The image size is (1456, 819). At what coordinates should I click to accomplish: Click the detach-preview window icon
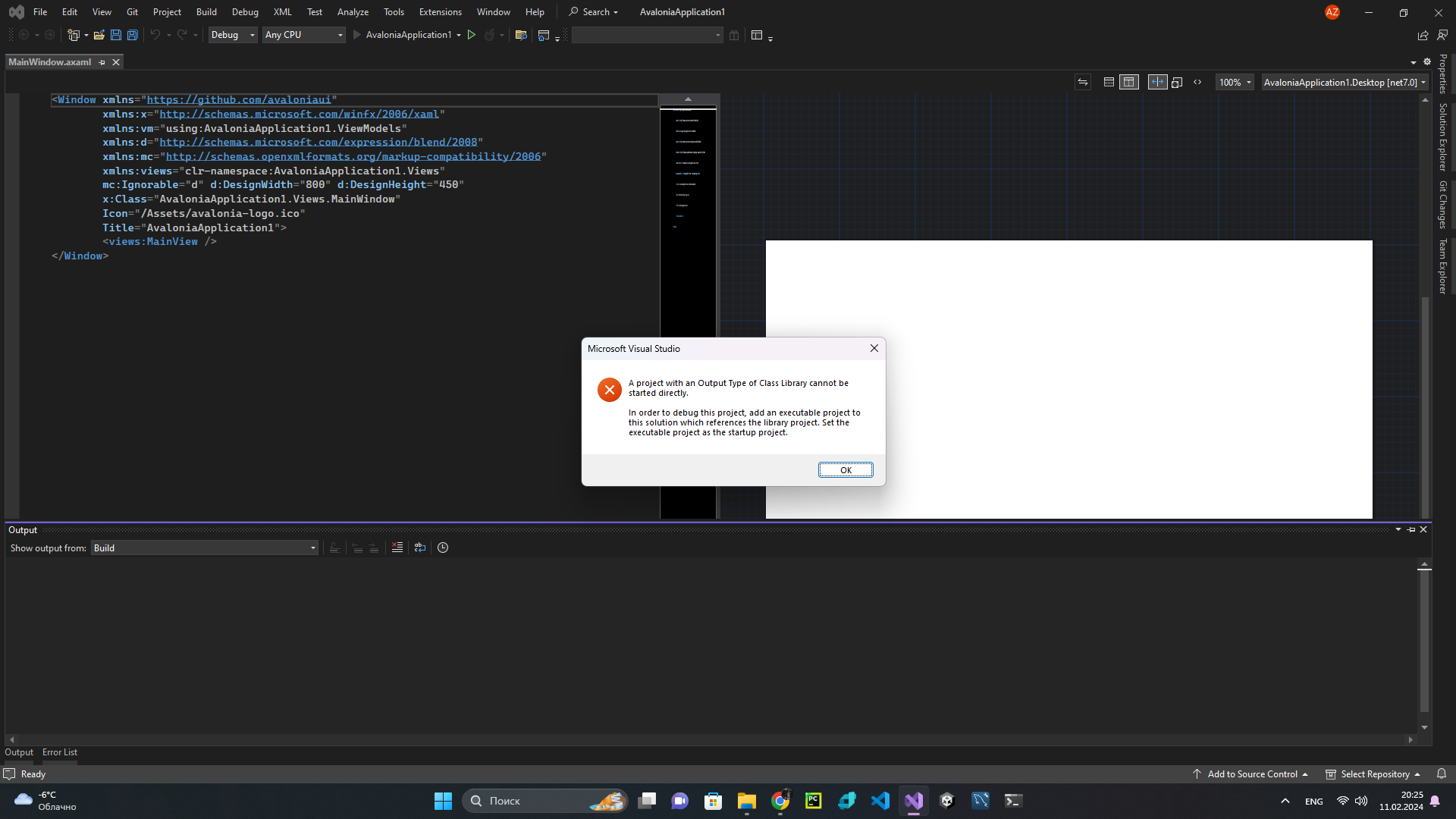pyautogui.click(x=1177, y=82)
